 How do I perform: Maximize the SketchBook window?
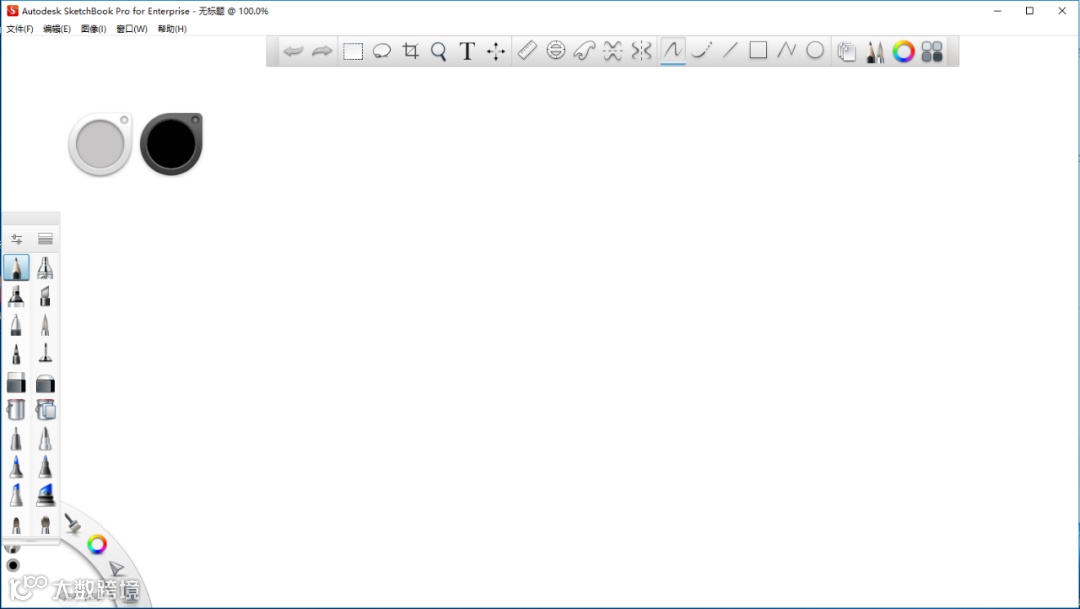click(1030, 11)
